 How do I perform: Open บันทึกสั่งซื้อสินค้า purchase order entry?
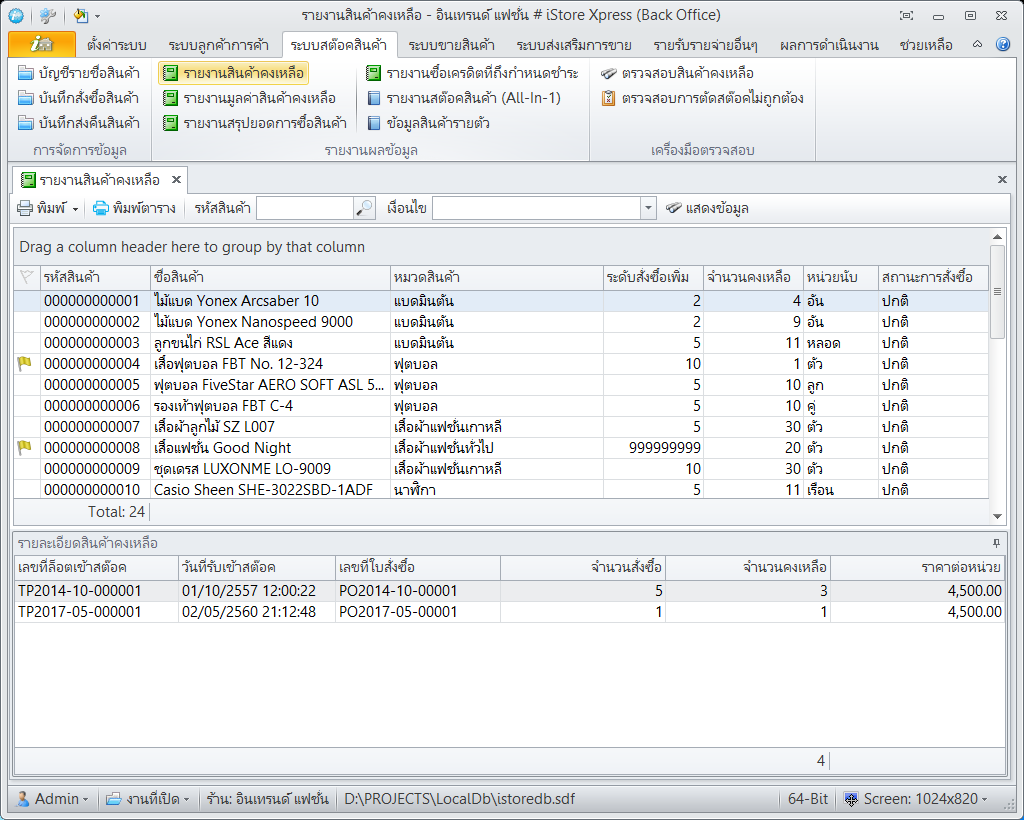click(x=79, y=98)
